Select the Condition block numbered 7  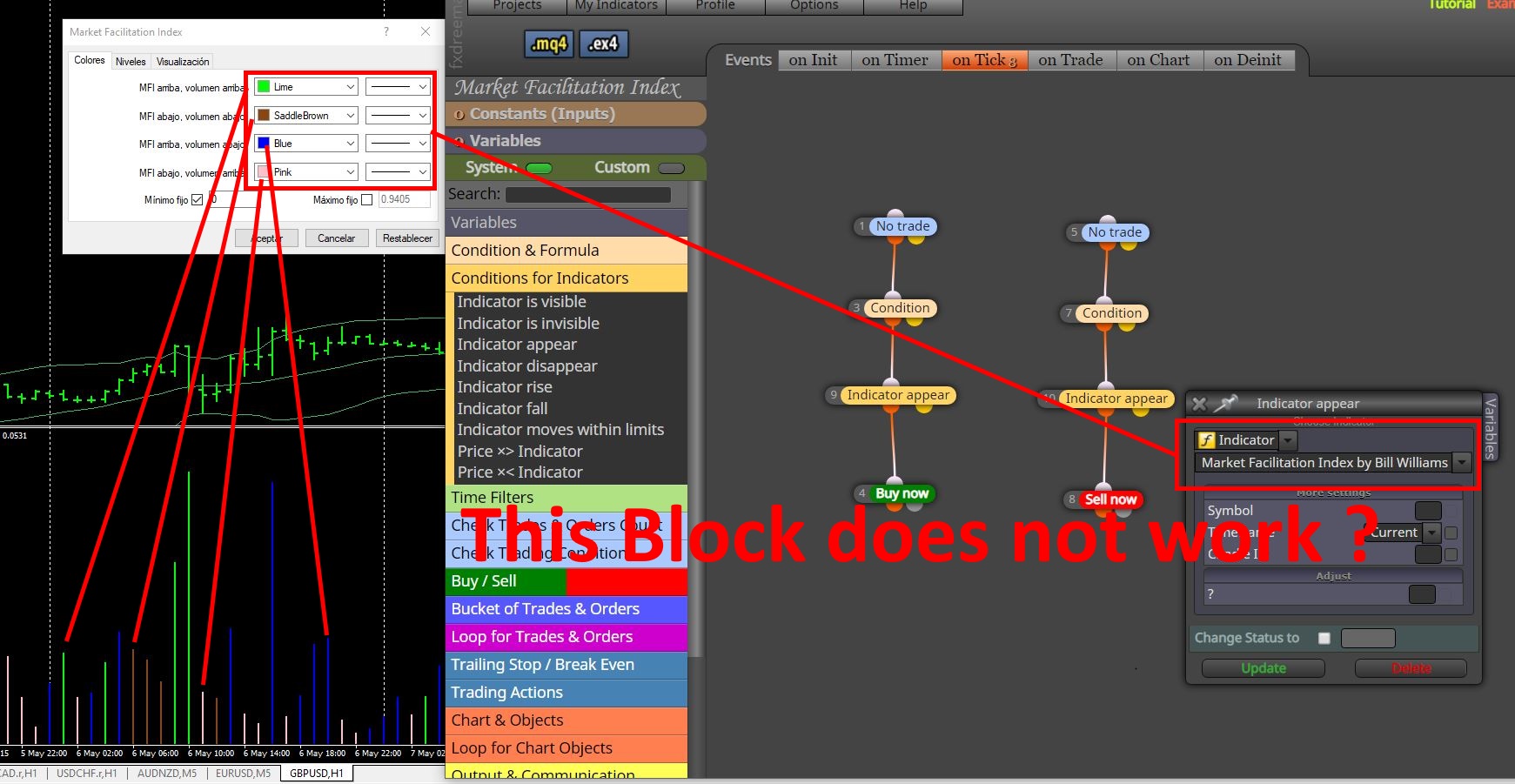(x=1111, y=313)
